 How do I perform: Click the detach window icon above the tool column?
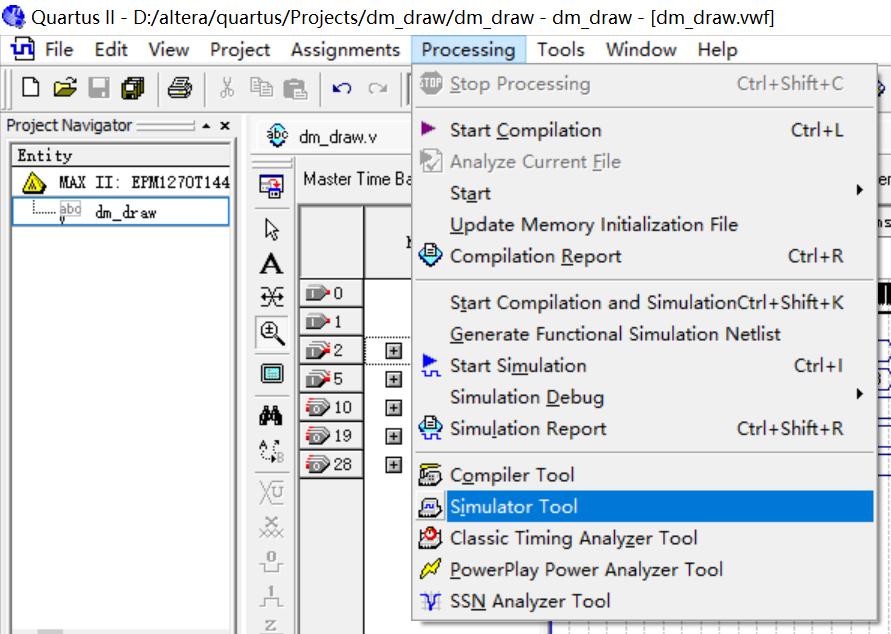tap(272, 186)
